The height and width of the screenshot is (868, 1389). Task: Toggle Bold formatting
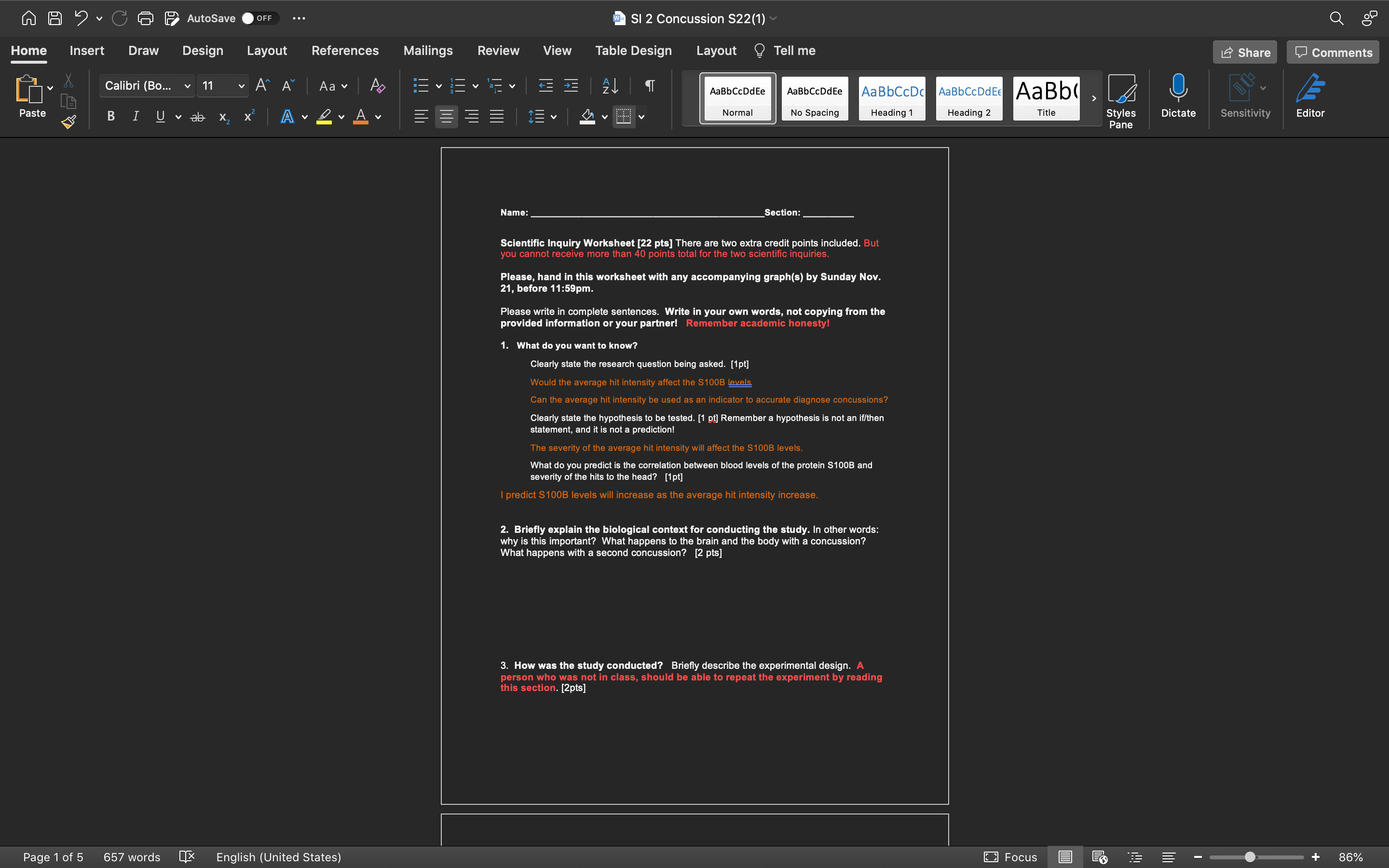click(111, 117)
